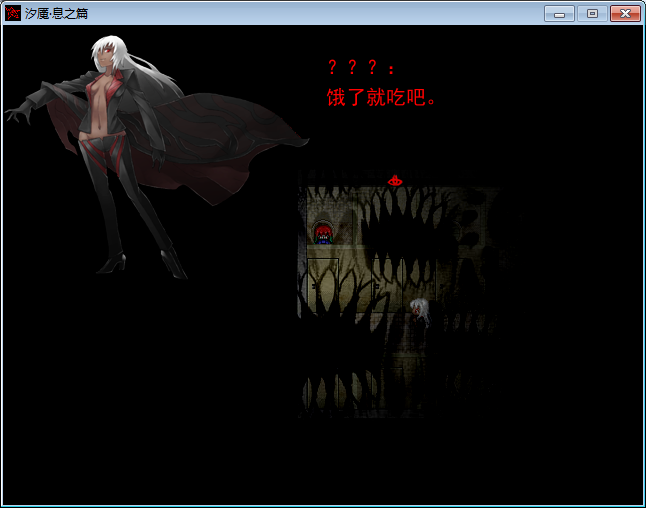Close the game window
This screenshot has height=508, width=646.
click(625, 14)
